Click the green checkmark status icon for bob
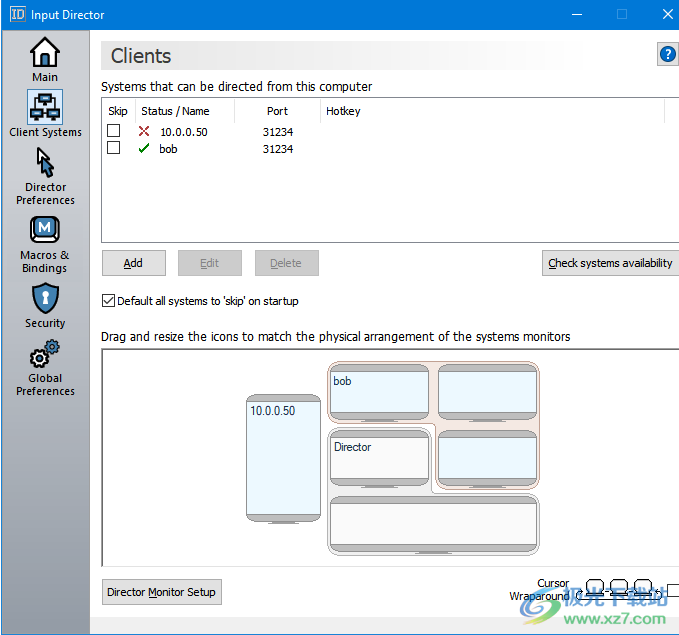679x635 pixels. coord(144,149)
